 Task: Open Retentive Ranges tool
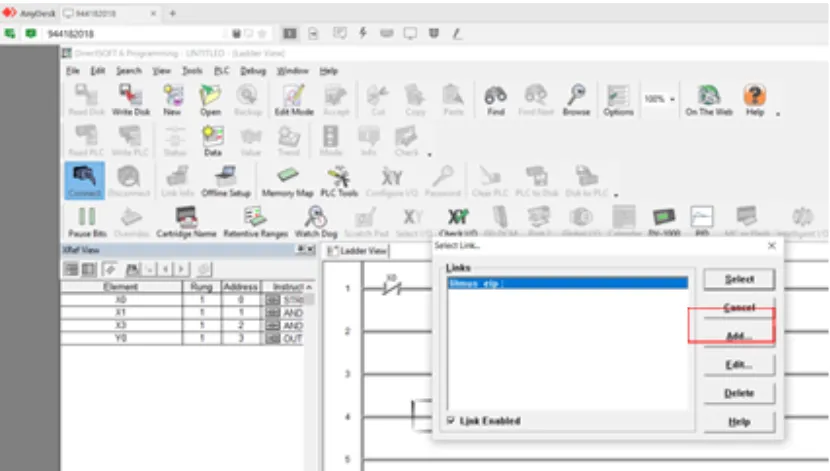pos(256,221)
